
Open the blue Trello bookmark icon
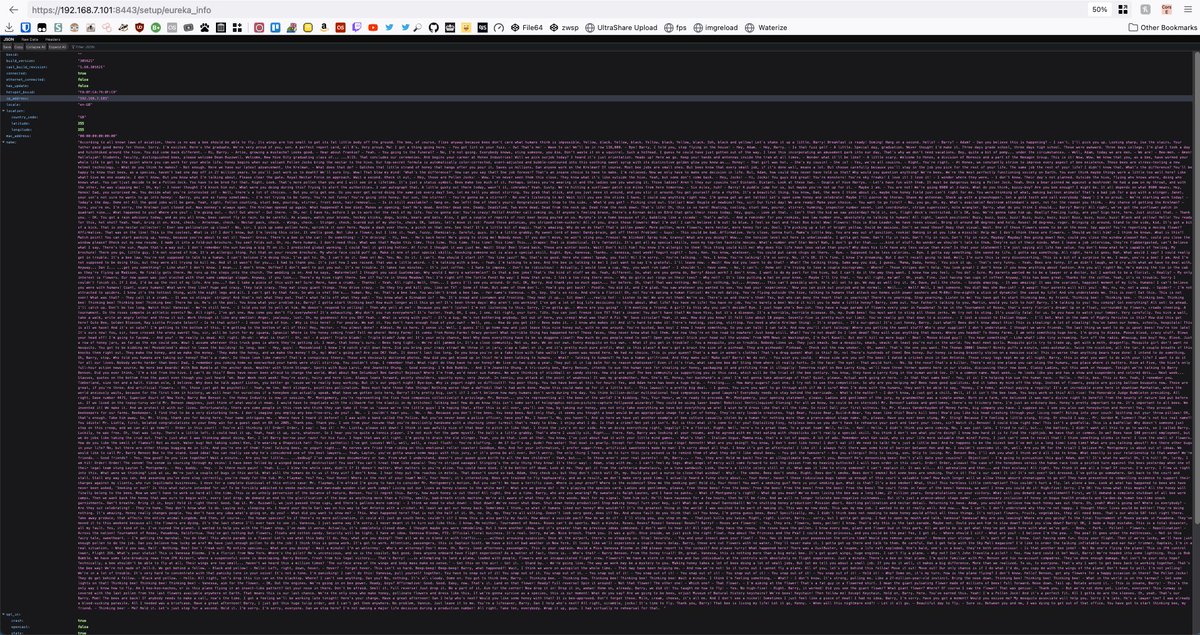(275, 28)
